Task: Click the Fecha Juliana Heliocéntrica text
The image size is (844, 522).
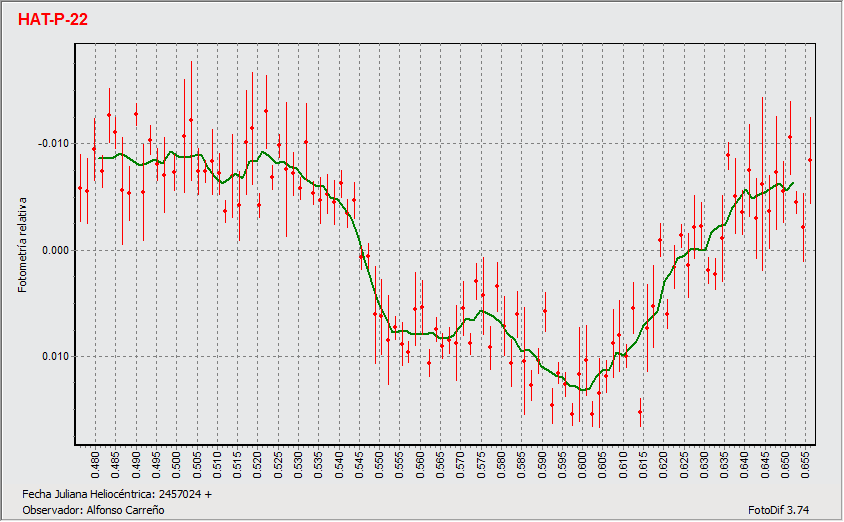Action: click(x=116, y=494)
